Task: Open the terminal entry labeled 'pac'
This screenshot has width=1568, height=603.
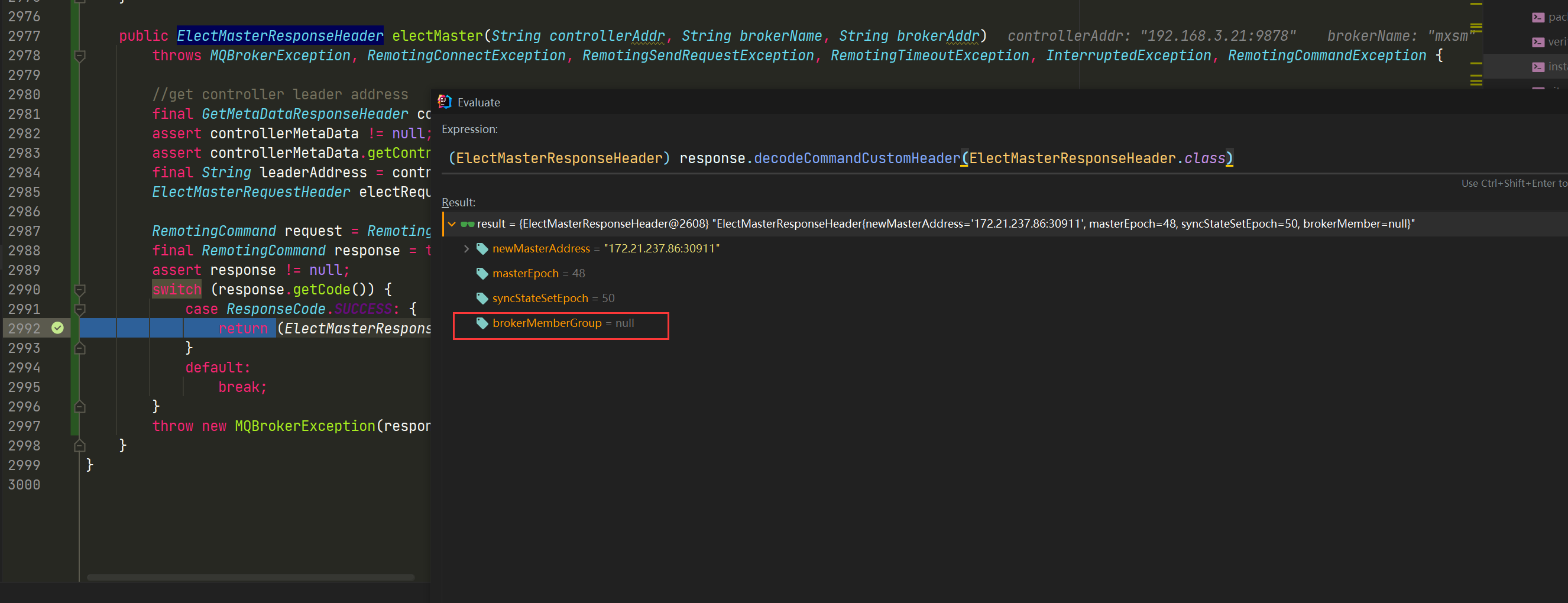Action: click(1548, 17)
